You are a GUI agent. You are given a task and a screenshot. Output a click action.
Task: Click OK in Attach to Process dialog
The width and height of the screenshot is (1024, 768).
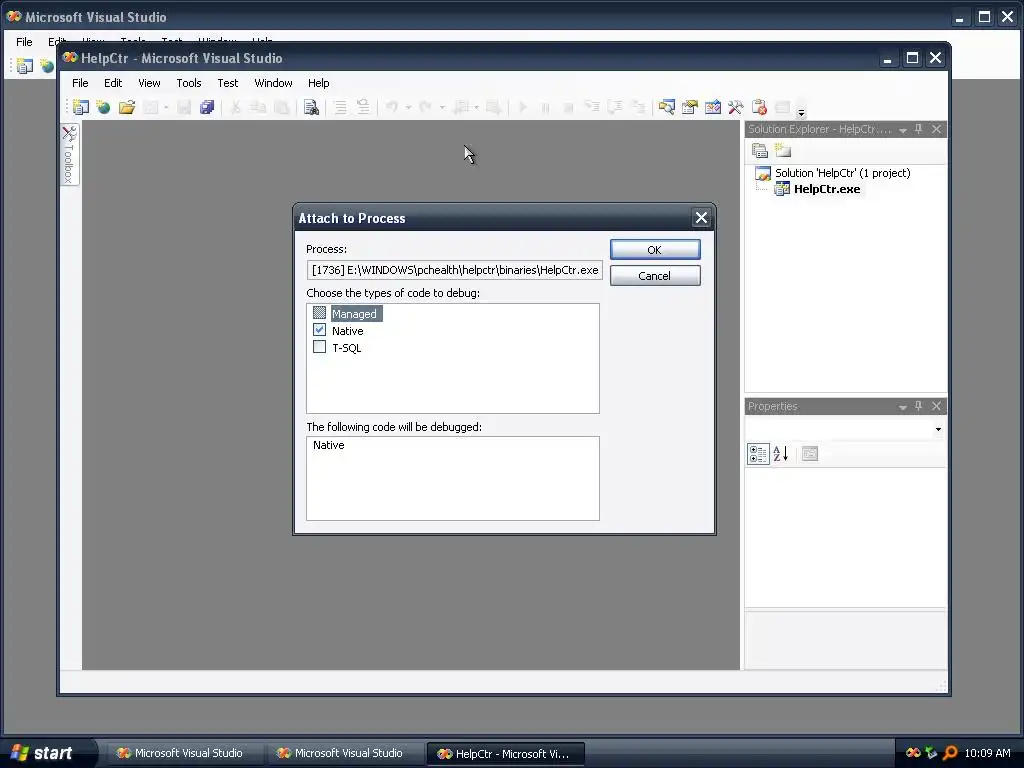click(655, 249)
